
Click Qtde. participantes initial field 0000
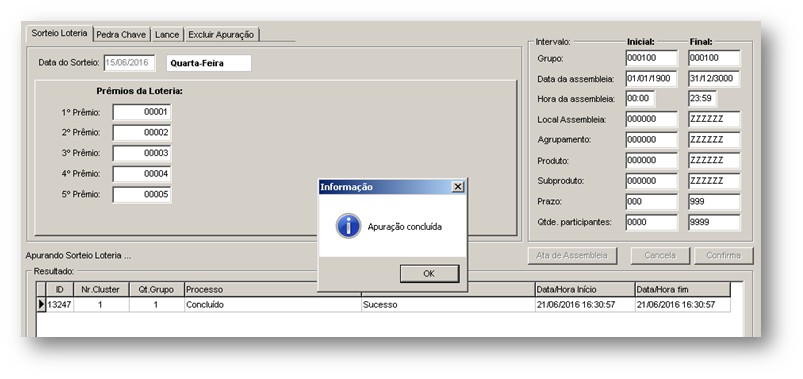click(651, 222)
